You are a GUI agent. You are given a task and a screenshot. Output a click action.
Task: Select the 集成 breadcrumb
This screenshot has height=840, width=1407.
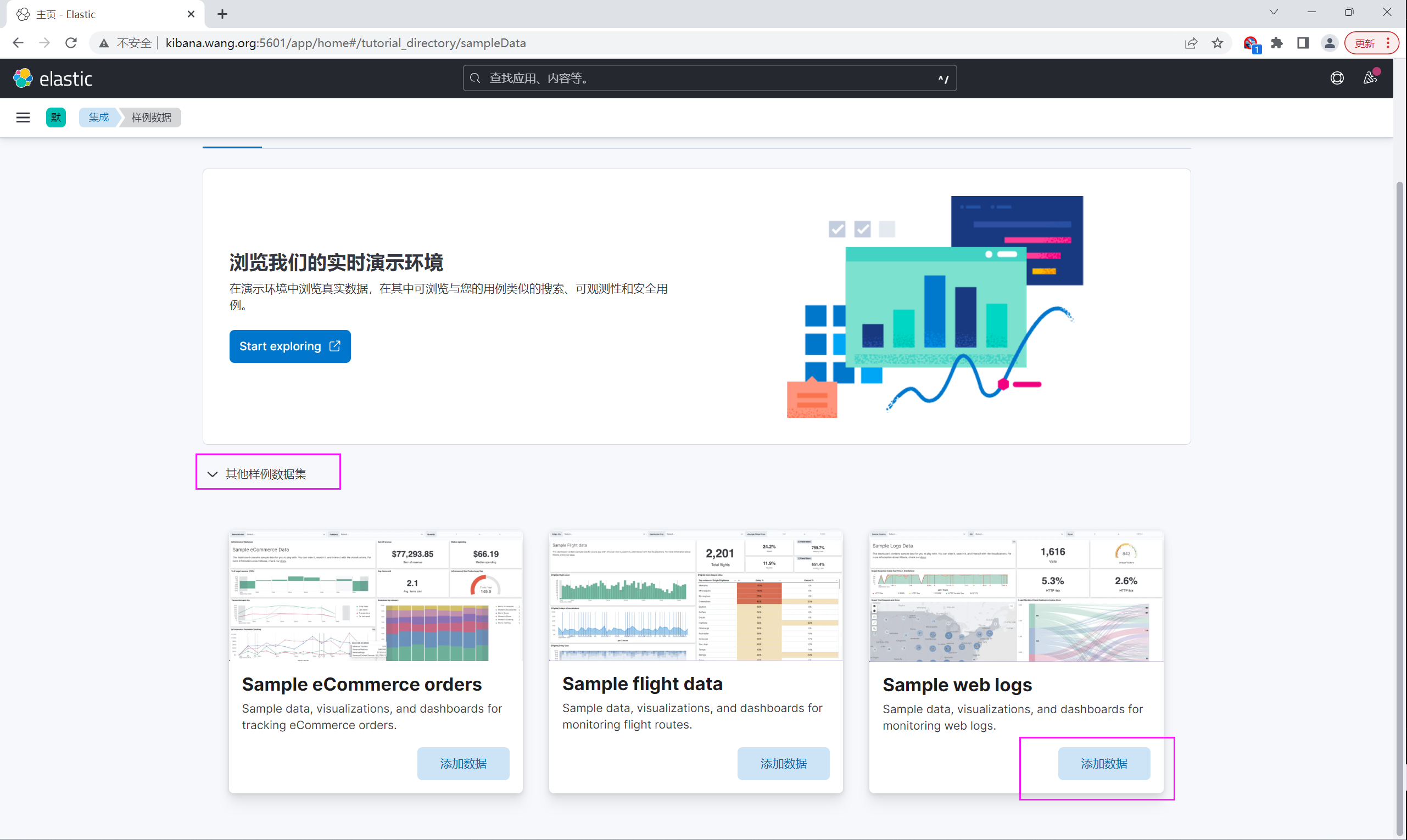[98, 117]
